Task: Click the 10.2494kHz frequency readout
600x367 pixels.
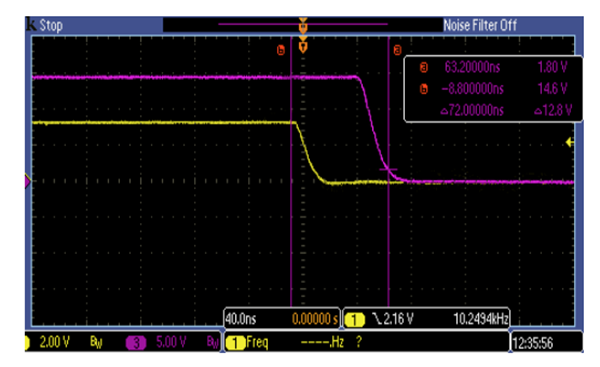Action: click(481, 319)
